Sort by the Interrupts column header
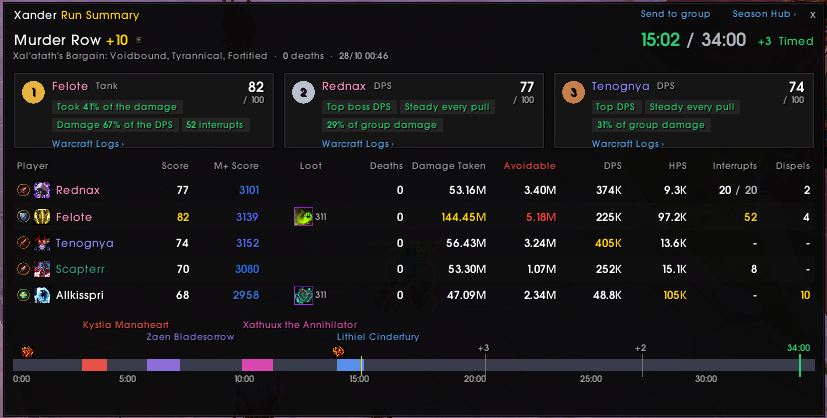Image resolution: width=827 pixels, height=418 pixels. coord(735,166)
